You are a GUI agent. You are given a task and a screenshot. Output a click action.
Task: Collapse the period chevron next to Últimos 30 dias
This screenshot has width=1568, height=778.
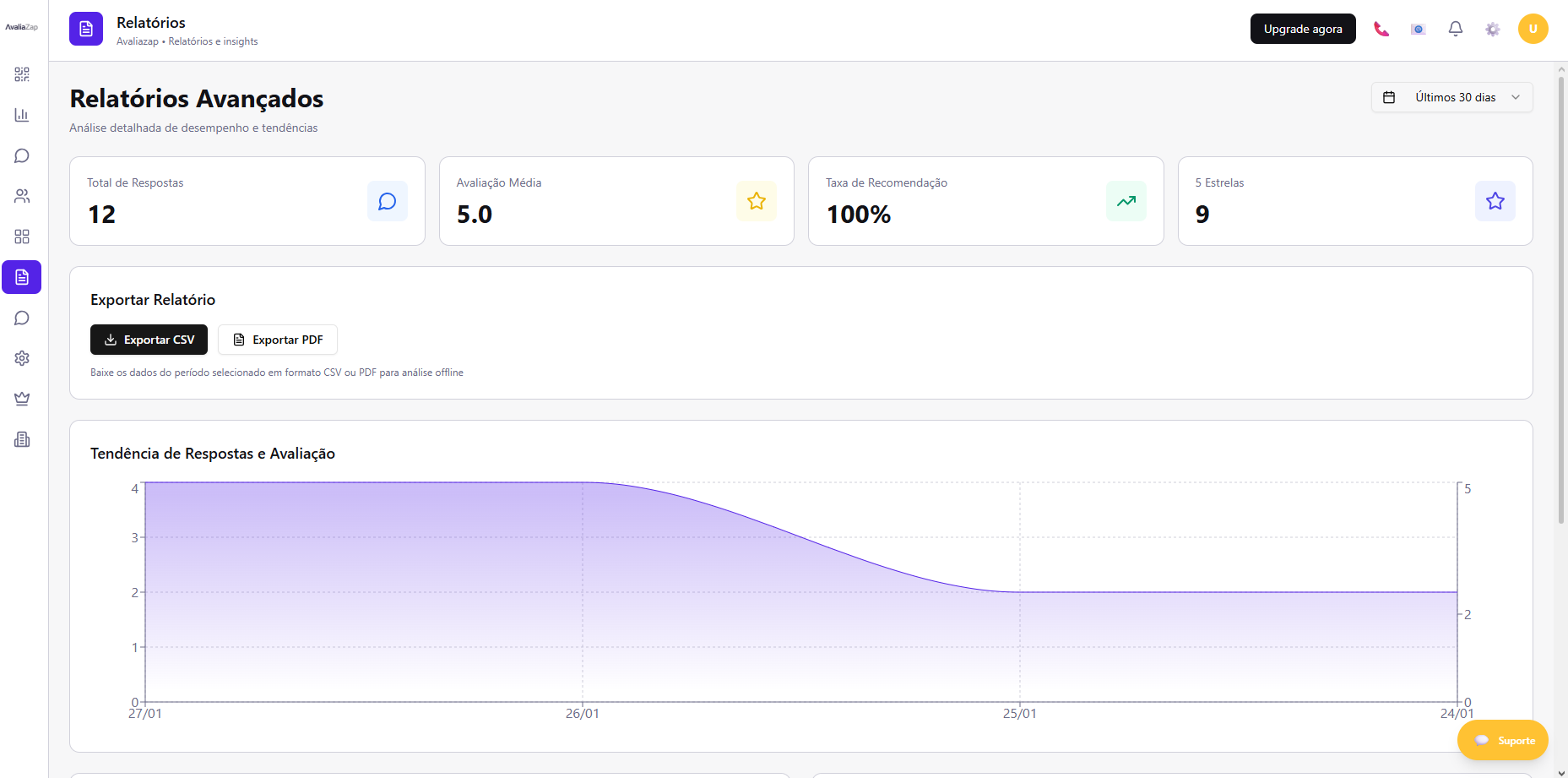(1516, 96)
